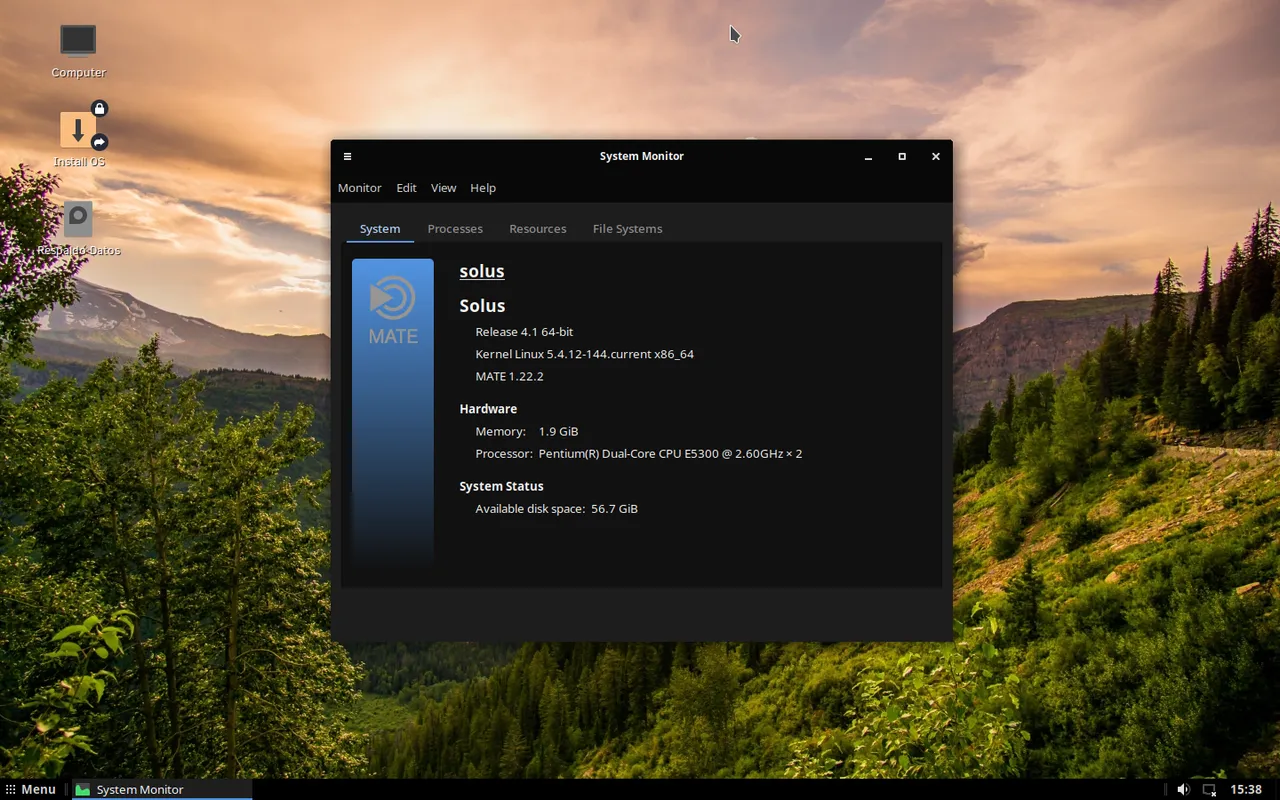The image size is (1280, 800).
Task: Click the Available disk space 56.7 GiB text
Action: point(556,509)
